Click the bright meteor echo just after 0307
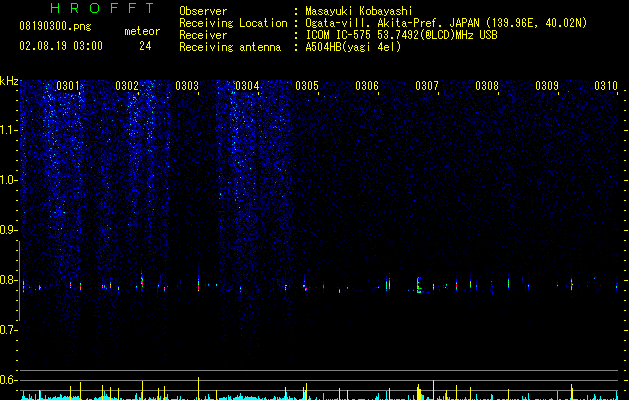 pos(419,285)
